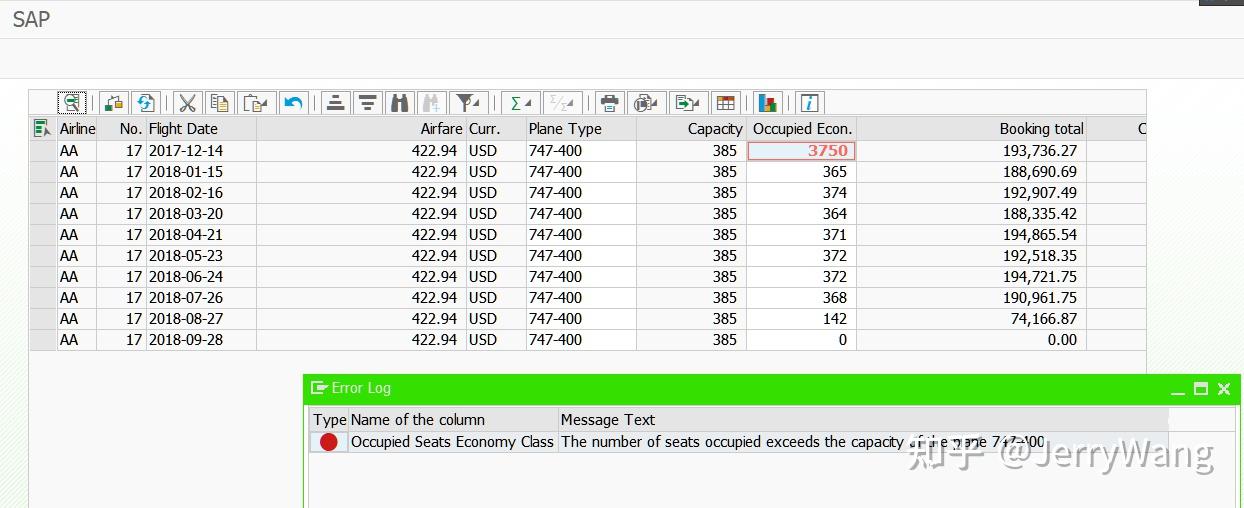Open the Paste options button
The height and width of the screenshot is (508, 1244).
click(x=257, y=102)
